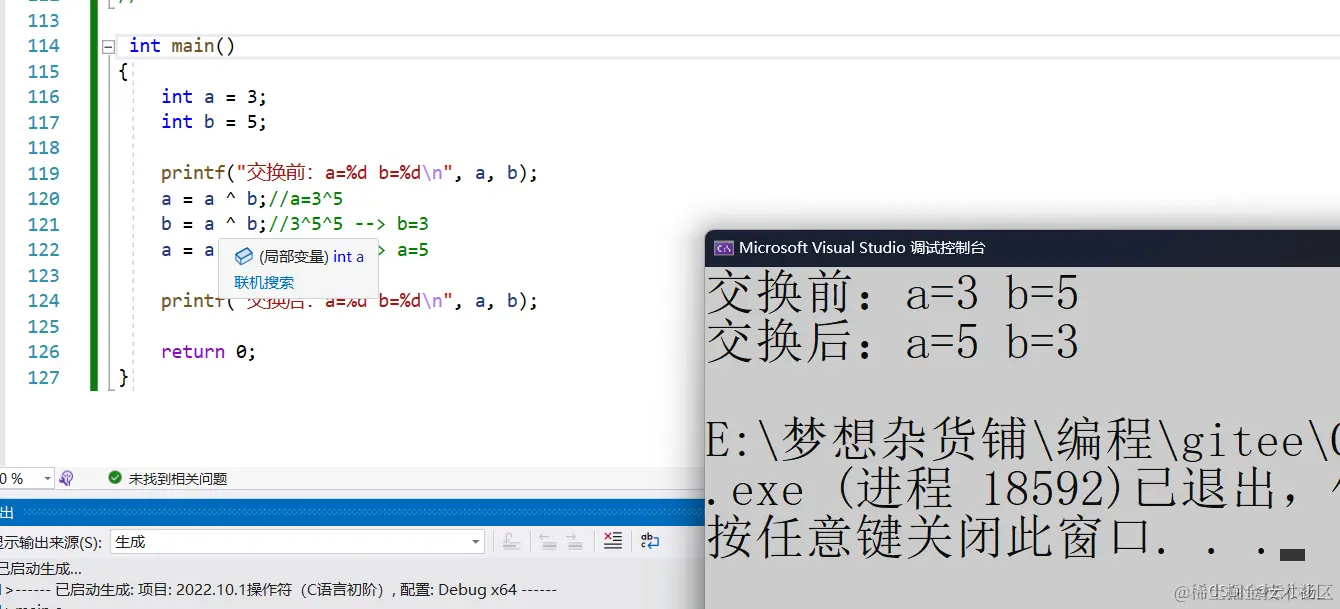The image size is (1340, 609).
Task: Click the 联机搜索 link in tooltip
Action: pyautogui.click(x=264, y=283)
